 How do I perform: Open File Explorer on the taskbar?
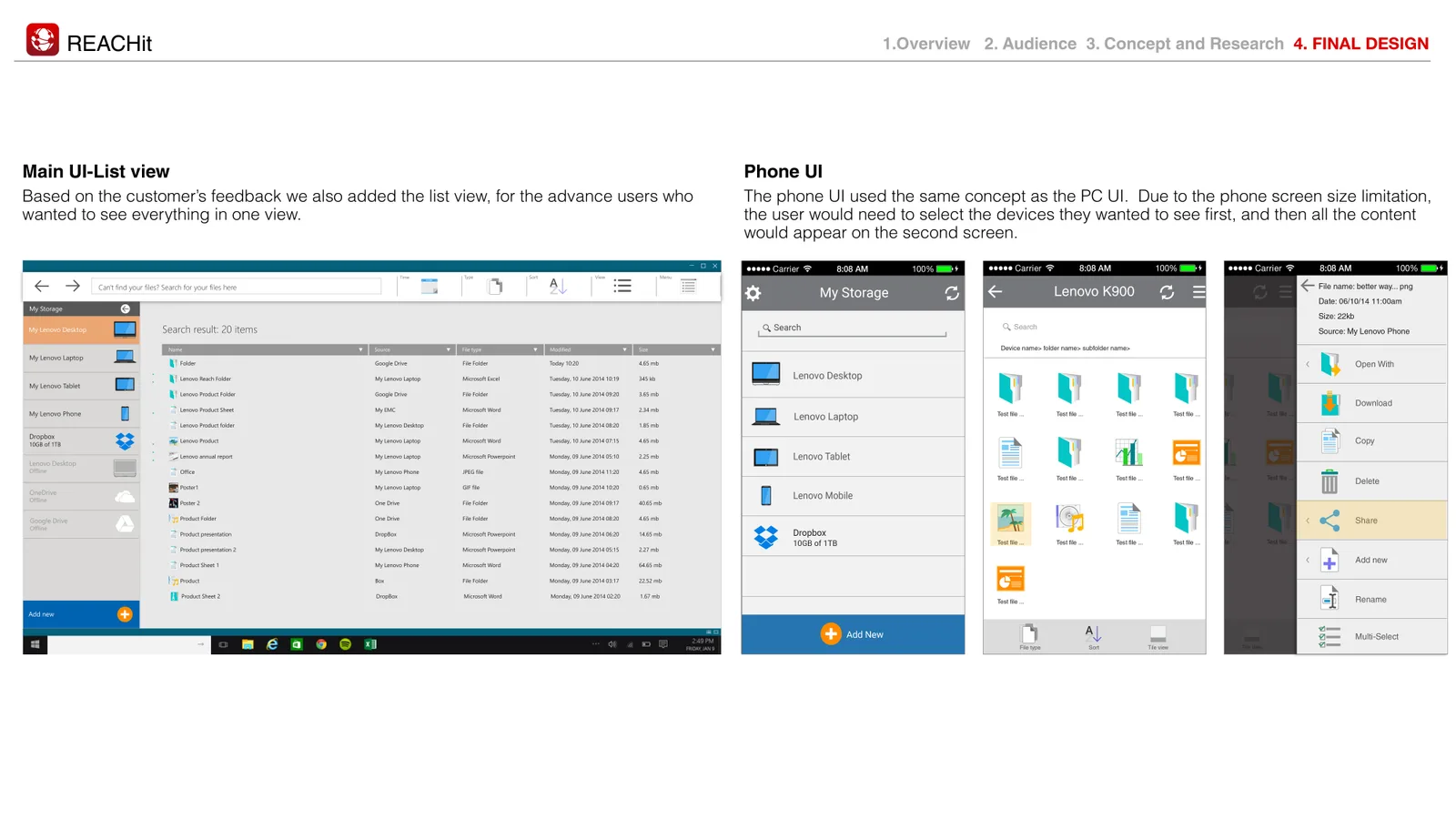point(248,644)
